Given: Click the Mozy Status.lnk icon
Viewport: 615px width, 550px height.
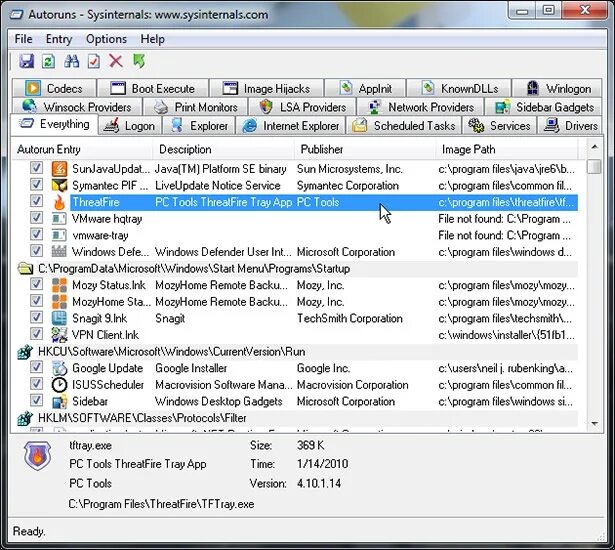Looking at the screenshot, I should 59,285.
